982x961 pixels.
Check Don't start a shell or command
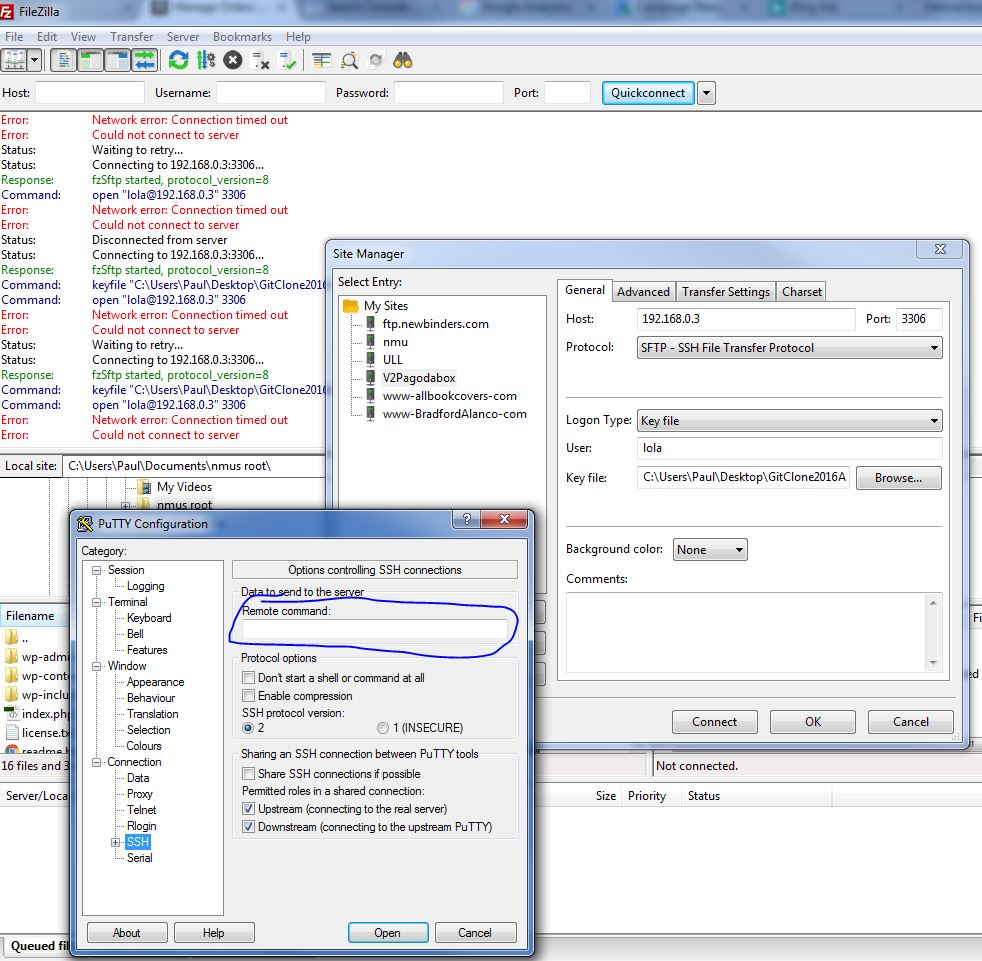pyautogui.click(x=249, y=678)
